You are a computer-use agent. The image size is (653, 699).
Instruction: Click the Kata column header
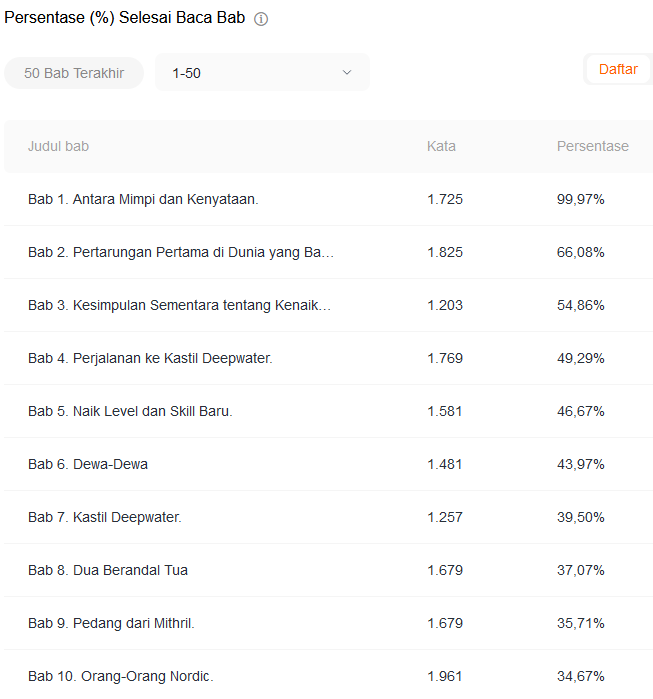pyautogui.click(x=441, y=146)
